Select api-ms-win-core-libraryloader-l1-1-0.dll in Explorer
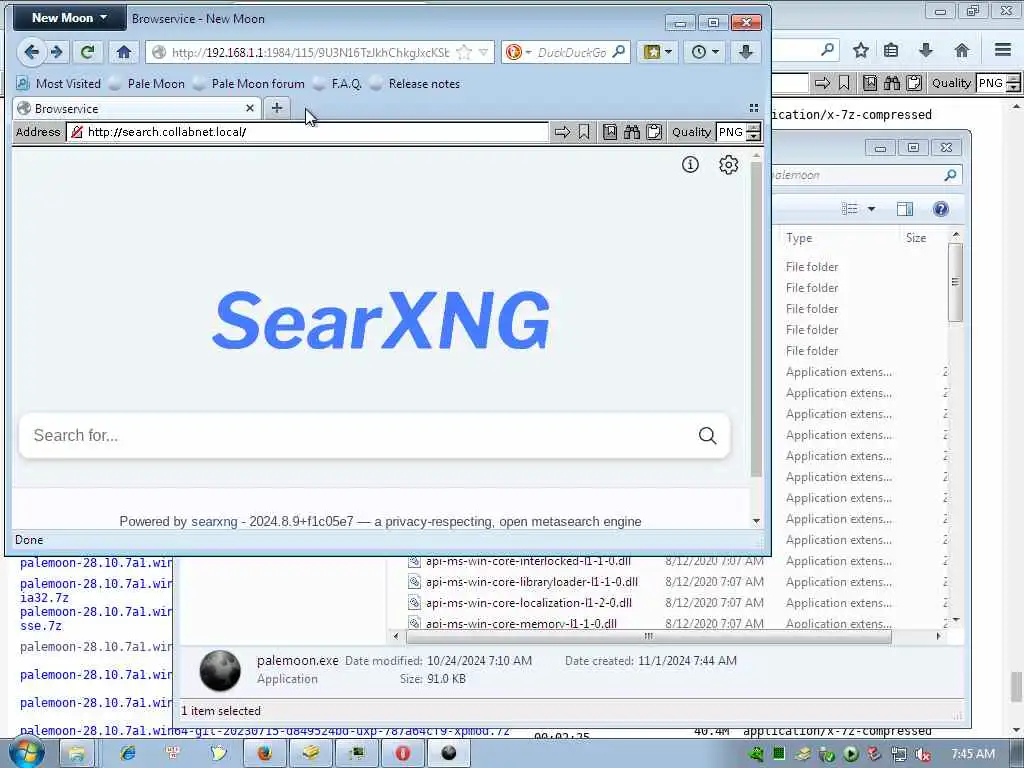The height and width of the screenshot is (768, 1024). coord(532,582)
